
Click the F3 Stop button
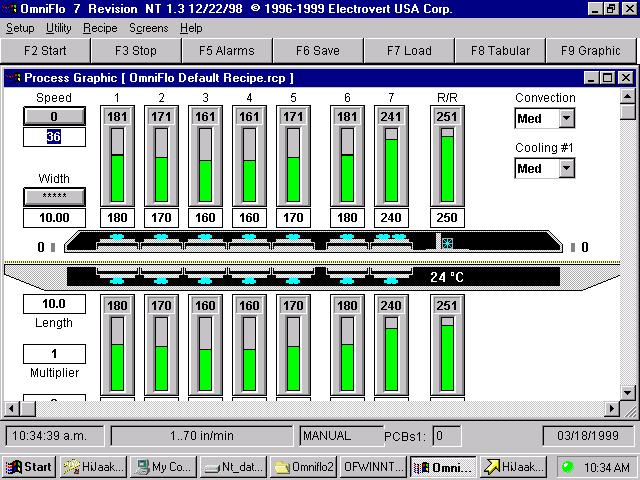tap(136, 51)
